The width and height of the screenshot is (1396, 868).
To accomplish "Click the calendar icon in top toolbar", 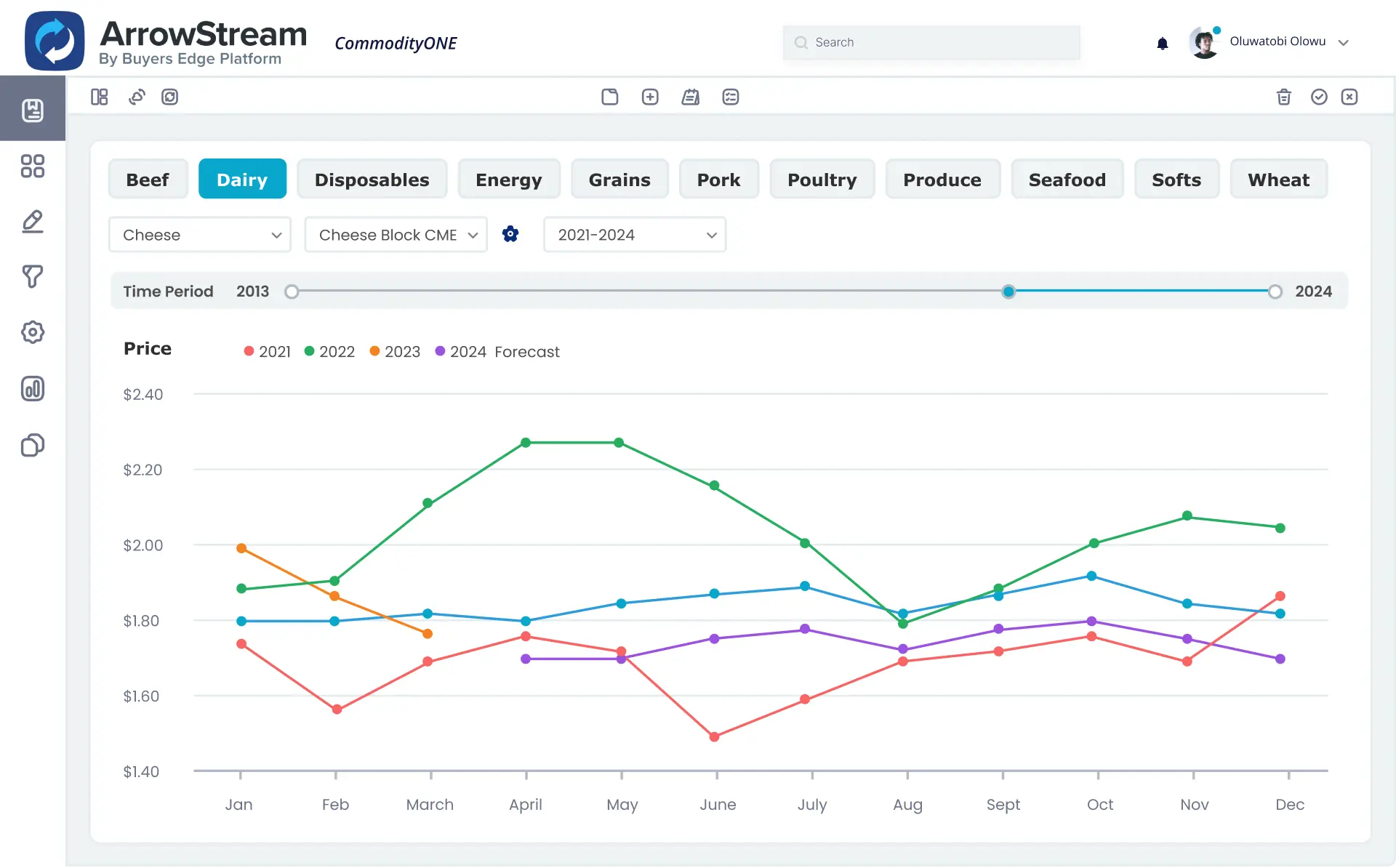I will tap(690, 97).
